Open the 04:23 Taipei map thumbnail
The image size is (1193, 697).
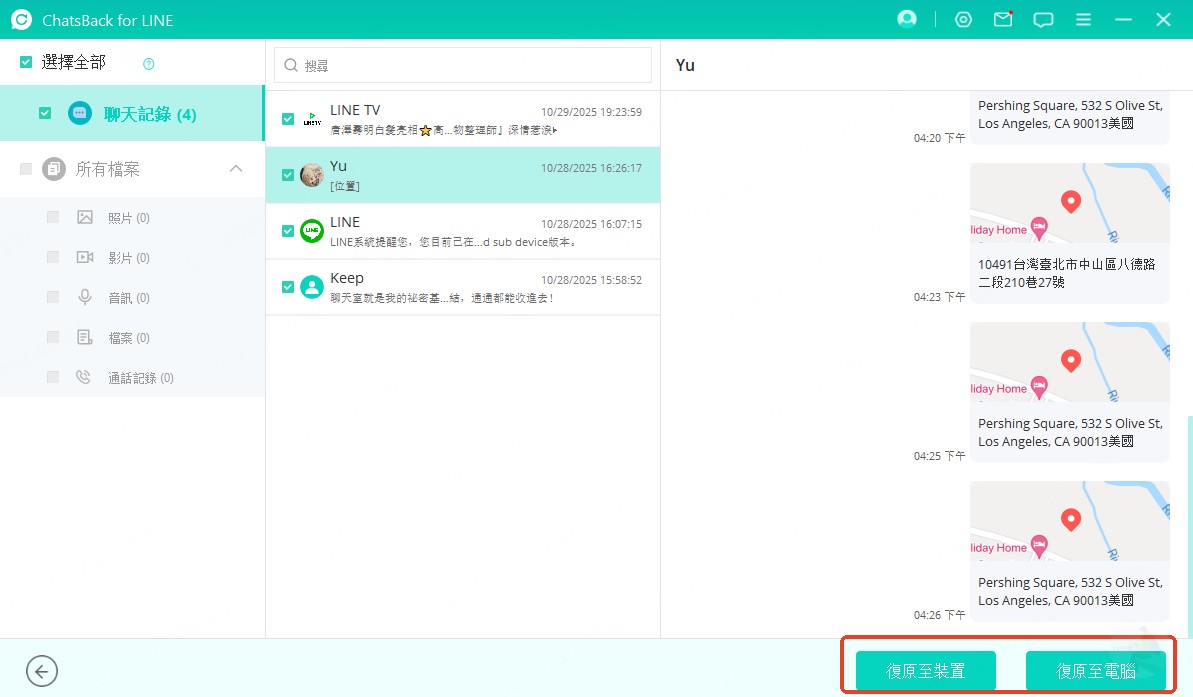tap(1070, 203)
